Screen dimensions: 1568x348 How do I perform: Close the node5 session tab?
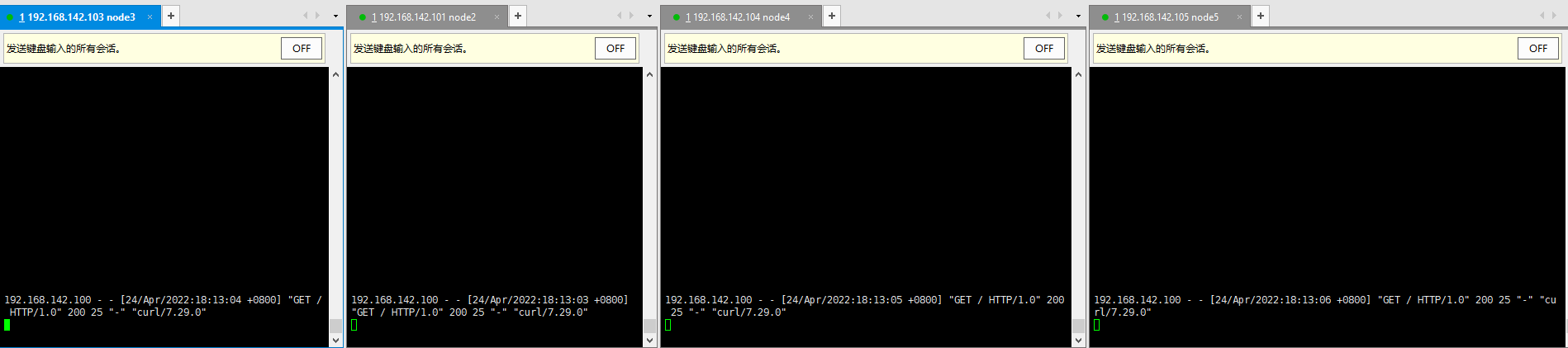1239,17
